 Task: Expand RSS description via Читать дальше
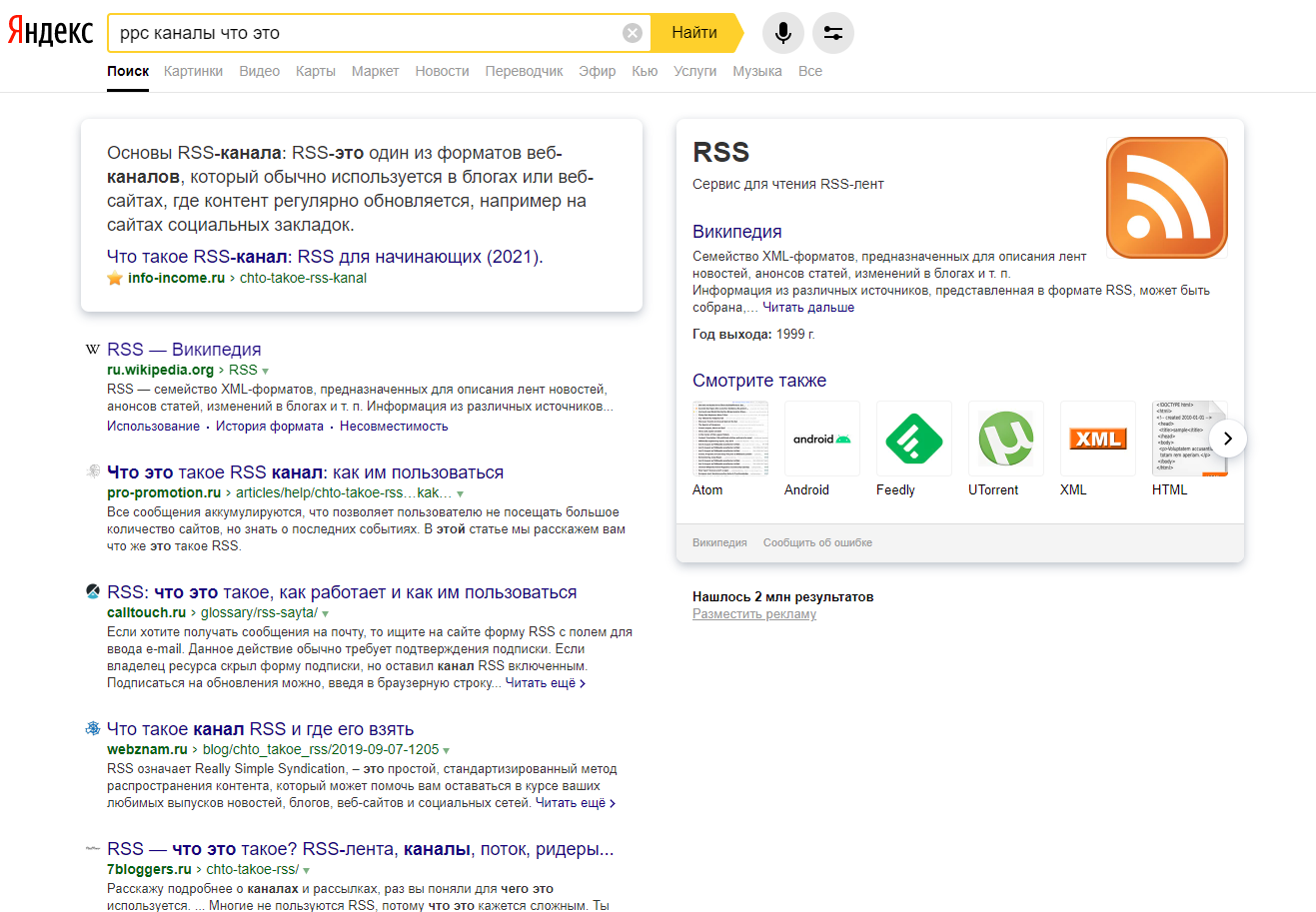pos(808,308)
